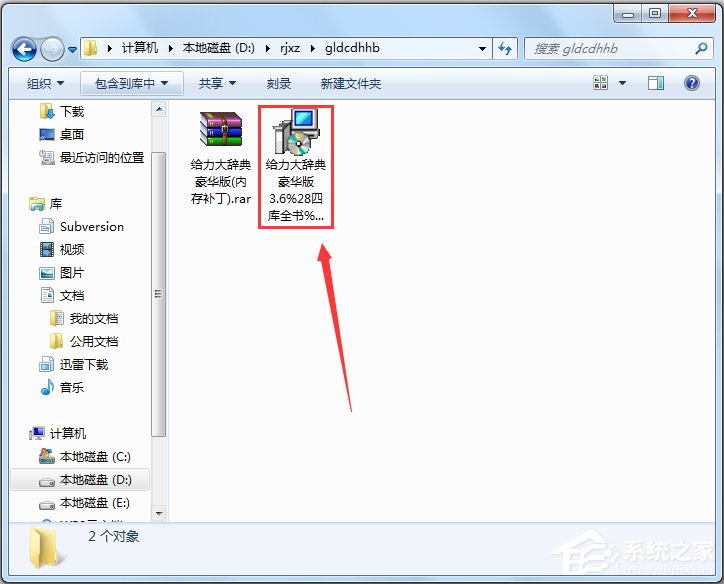Click the 最近访问的位置 icon
Screen dimensions: 724x584
(x=47, y=157)
